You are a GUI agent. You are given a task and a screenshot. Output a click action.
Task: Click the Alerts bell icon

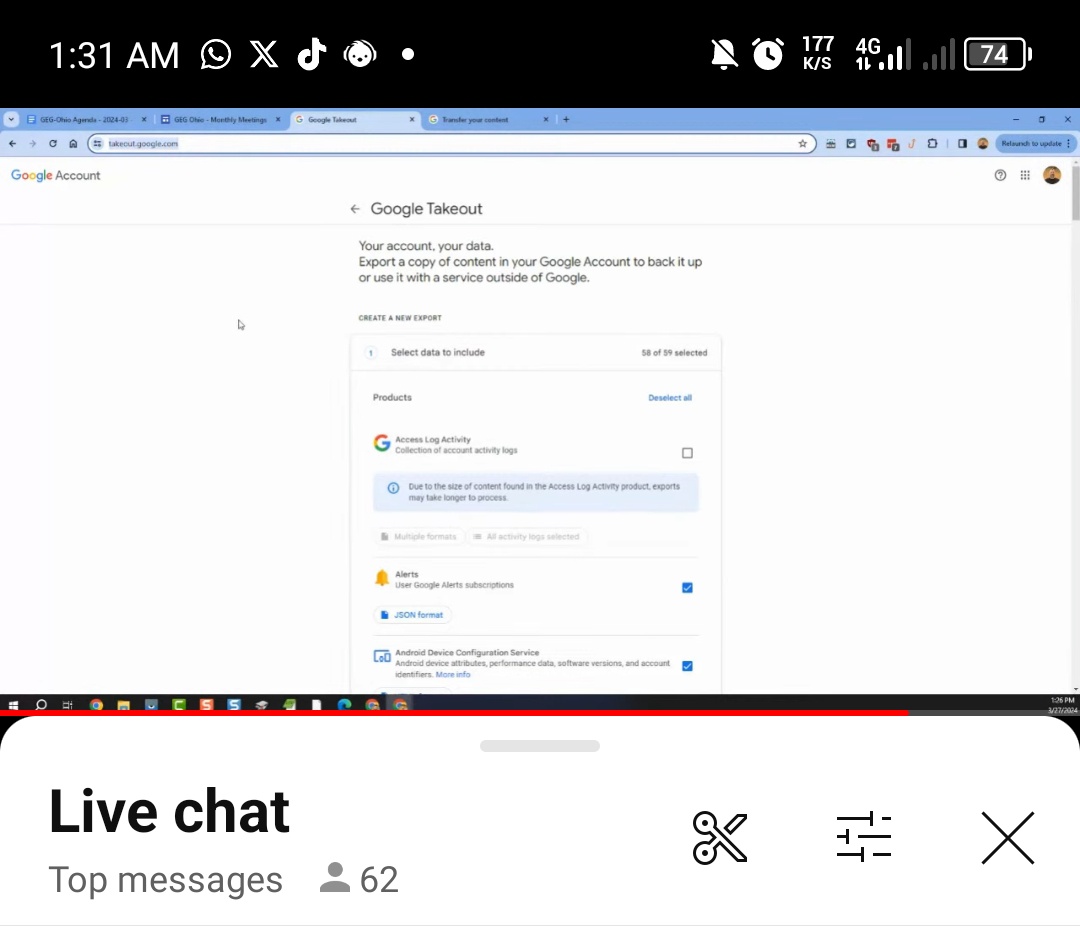pyautogui.click(x=382, y=578)
